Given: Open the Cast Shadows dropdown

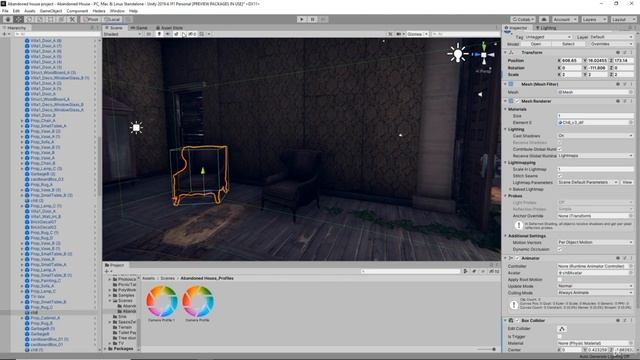Looking at the screenshot, I should click(595, 136).
